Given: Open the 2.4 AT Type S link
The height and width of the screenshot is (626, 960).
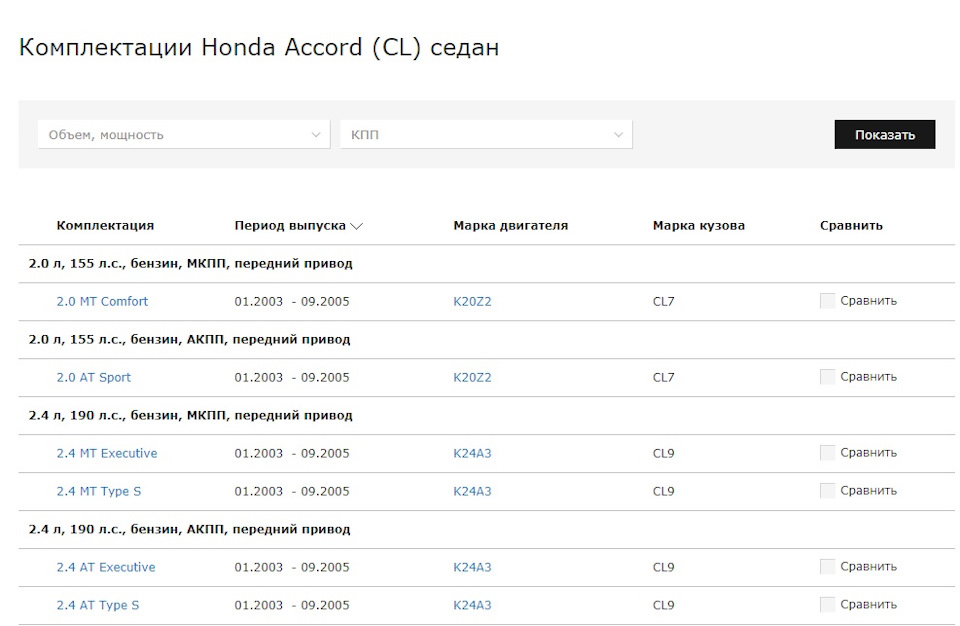Looking at the screenshot, I should click(x=98, y=605).
